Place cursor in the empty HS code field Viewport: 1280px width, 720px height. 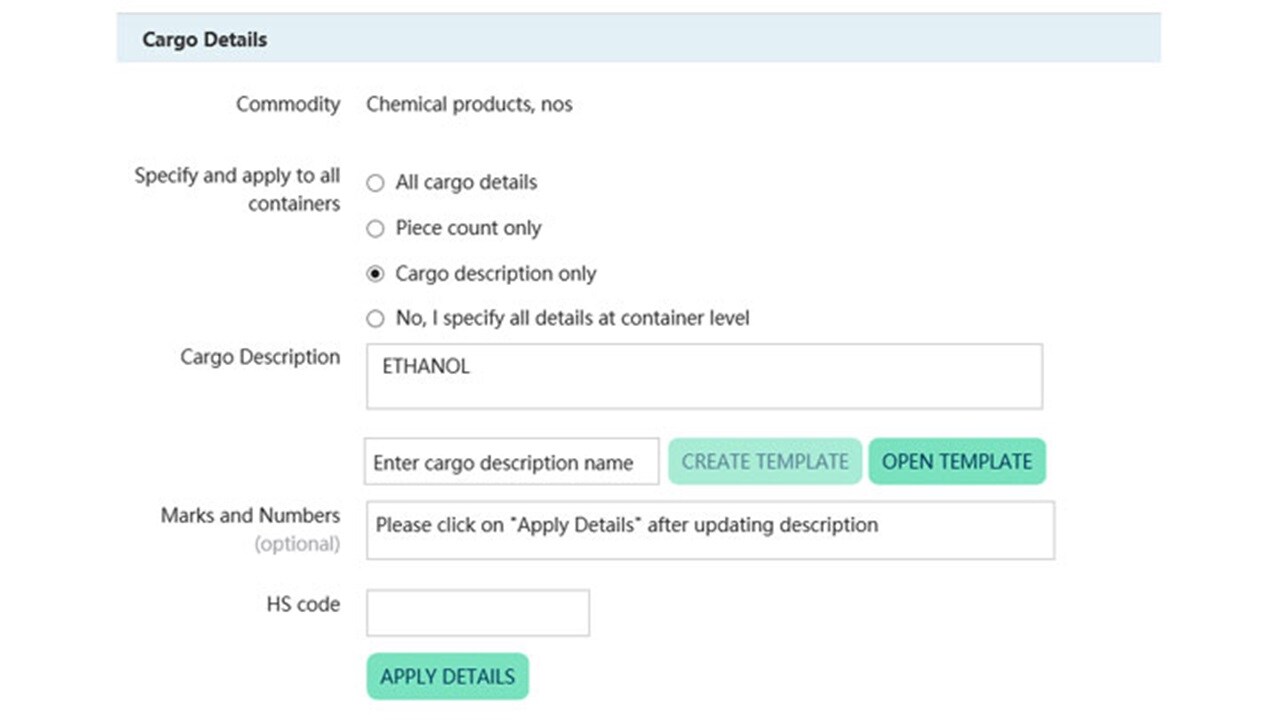477,612
